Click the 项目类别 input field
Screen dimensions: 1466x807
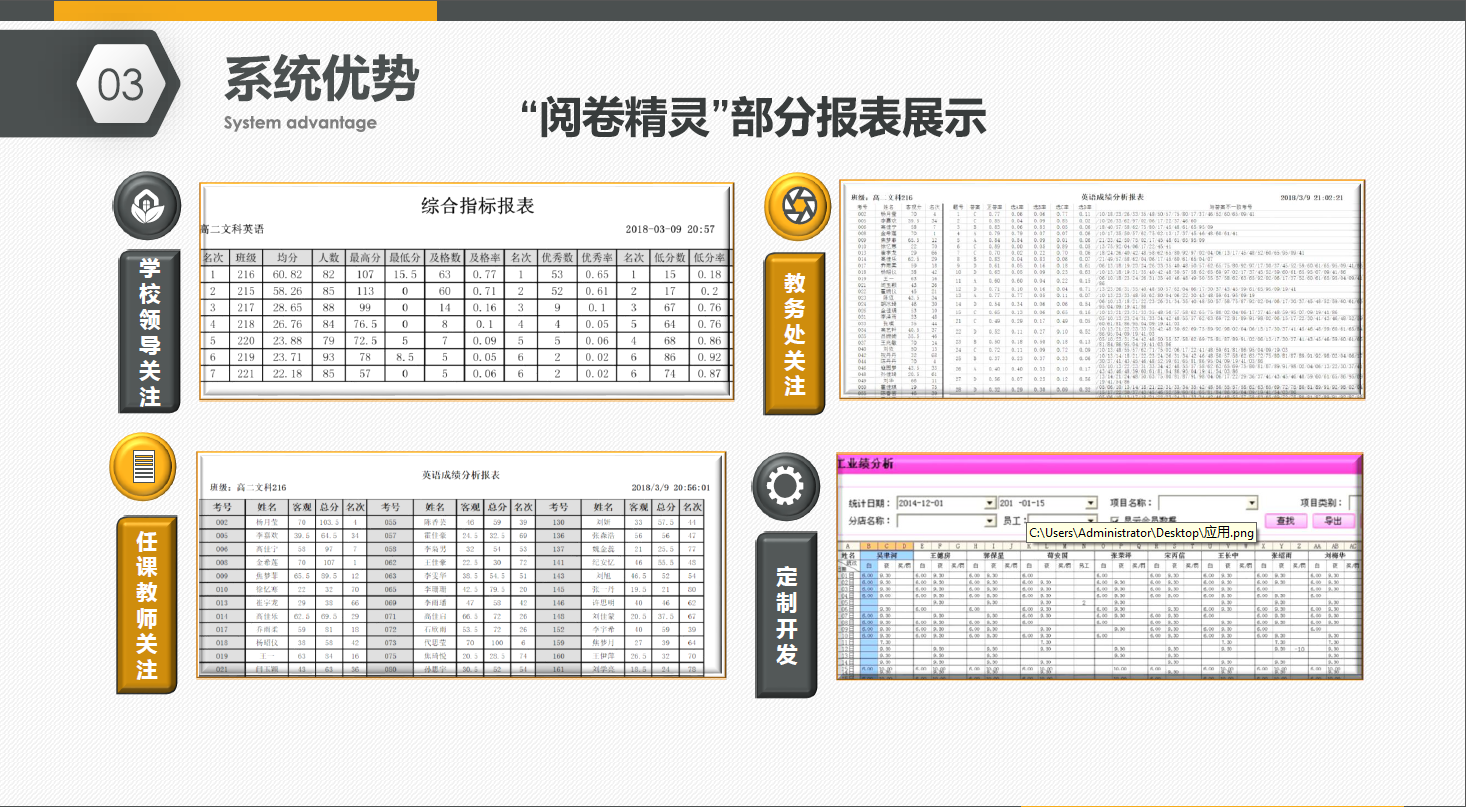[x=1354, y=503]
